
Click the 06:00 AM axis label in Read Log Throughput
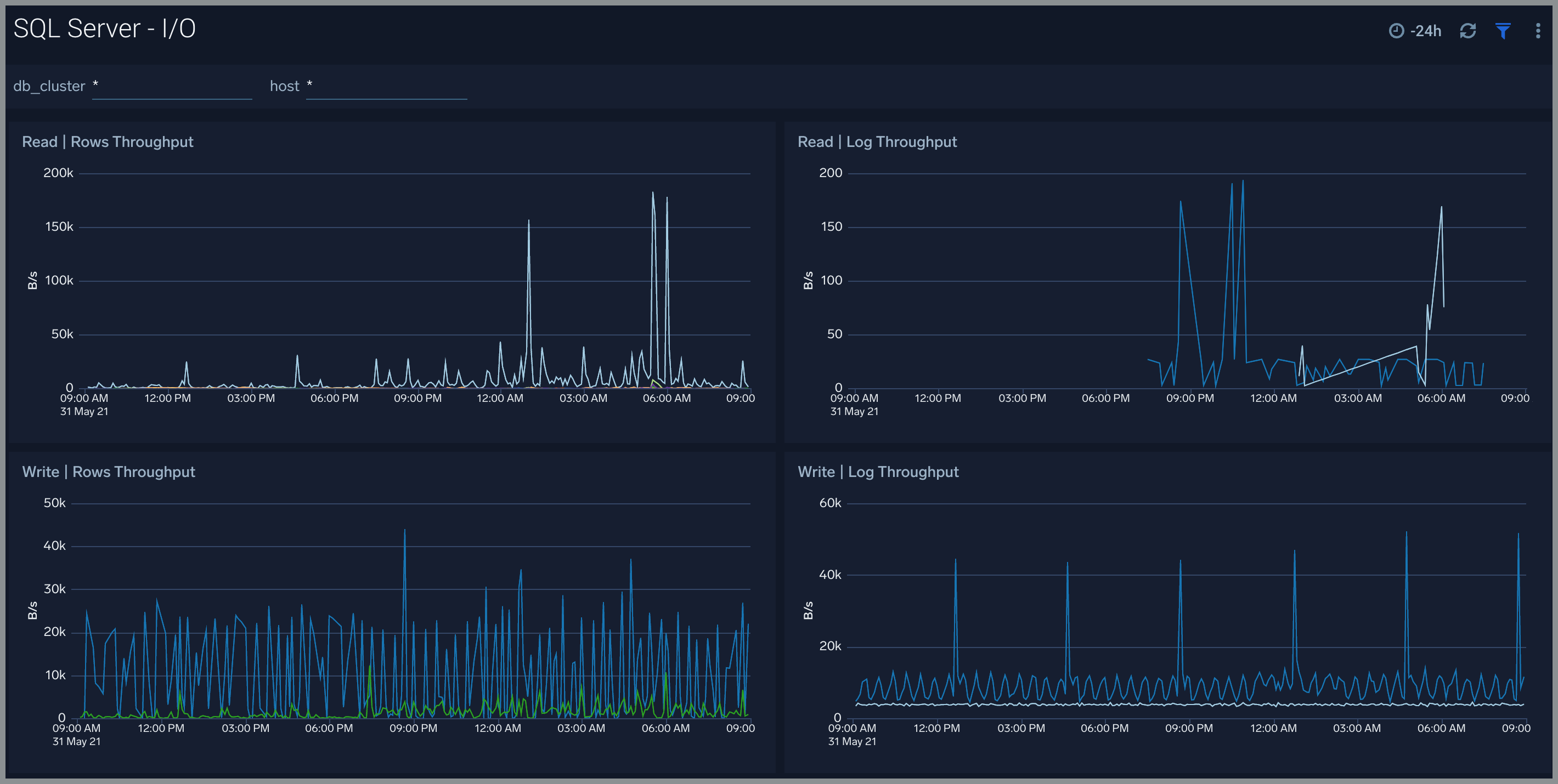[1442, 397]
